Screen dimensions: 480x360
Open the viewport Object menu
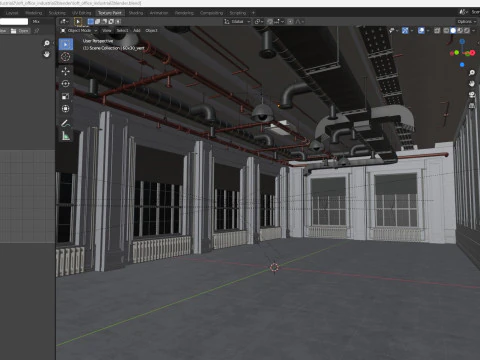pyautogui.click(x=151, y=31)
